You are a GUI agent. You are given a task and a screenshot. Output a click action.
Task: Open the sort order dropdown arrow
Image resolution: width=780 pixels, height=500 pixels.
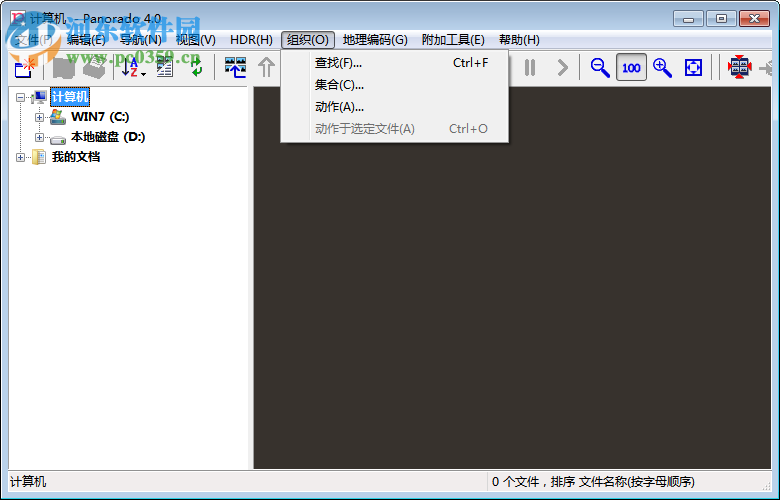143,74
